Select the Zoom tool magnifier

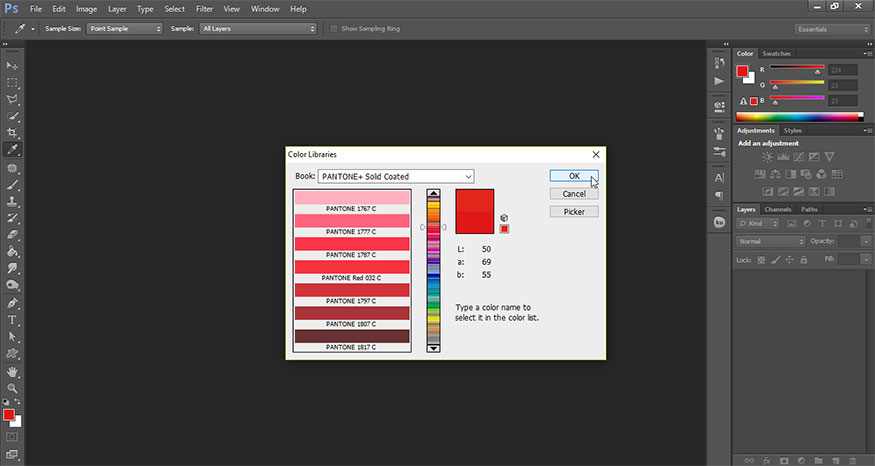[13, 388]
